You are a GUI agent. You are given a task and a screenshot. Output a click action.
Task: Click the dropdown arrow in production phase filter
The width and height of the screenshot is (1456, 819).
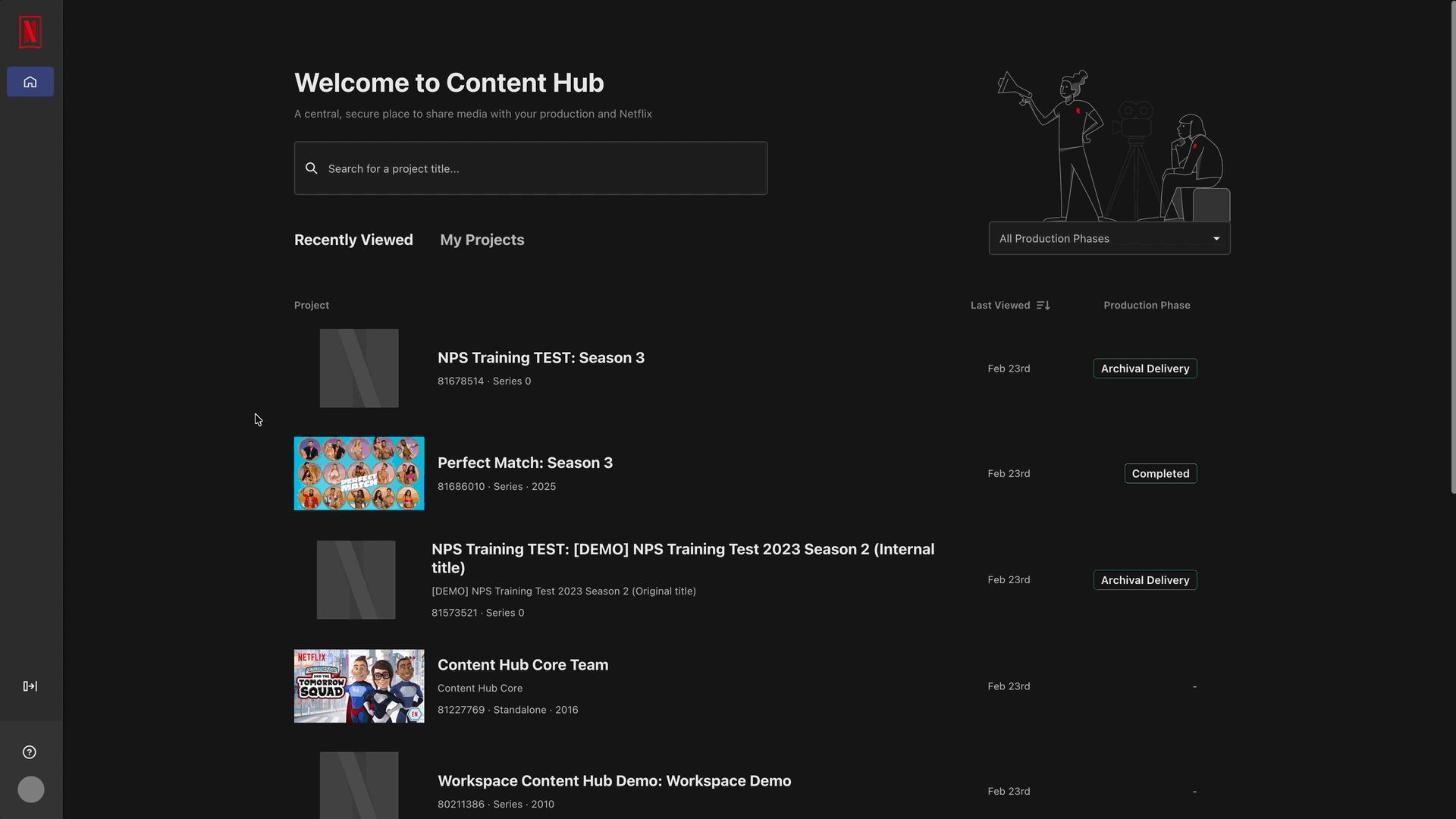click(x=1216, y=239)
